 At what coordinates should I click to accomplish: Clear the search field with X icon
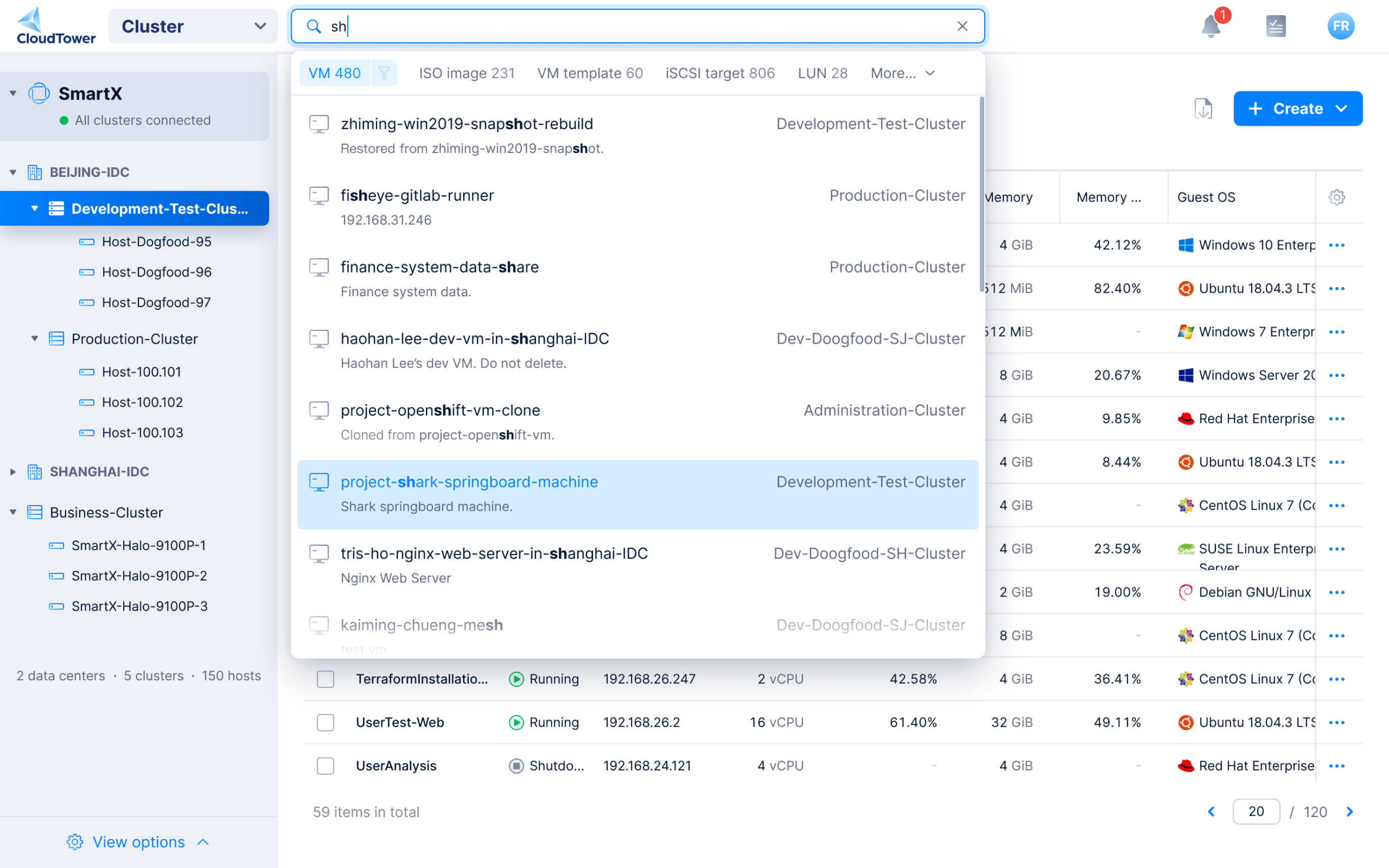click(962, 26)
